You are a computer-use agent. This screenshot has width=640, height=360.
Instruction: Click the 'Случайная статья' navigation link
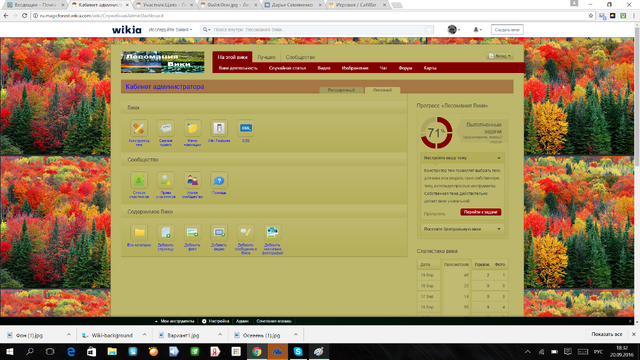coord(287,68)
